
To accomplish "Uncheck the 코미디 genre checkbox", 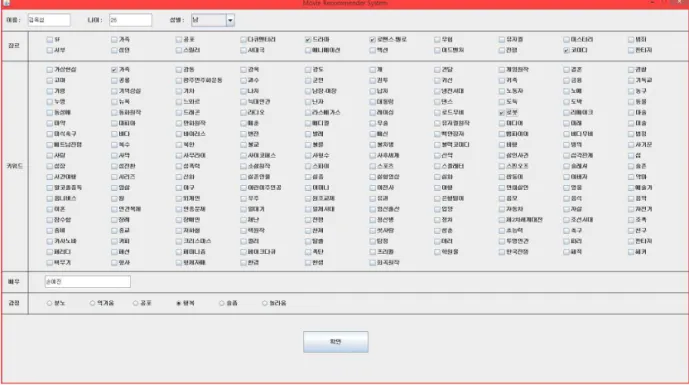I will [566, 51].
